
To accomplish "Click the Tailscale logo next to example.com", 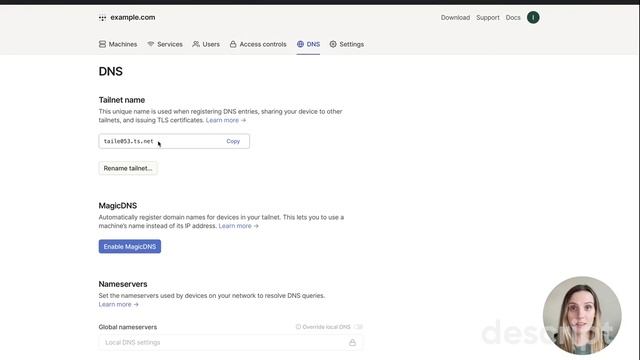I will tap(102, 18).
